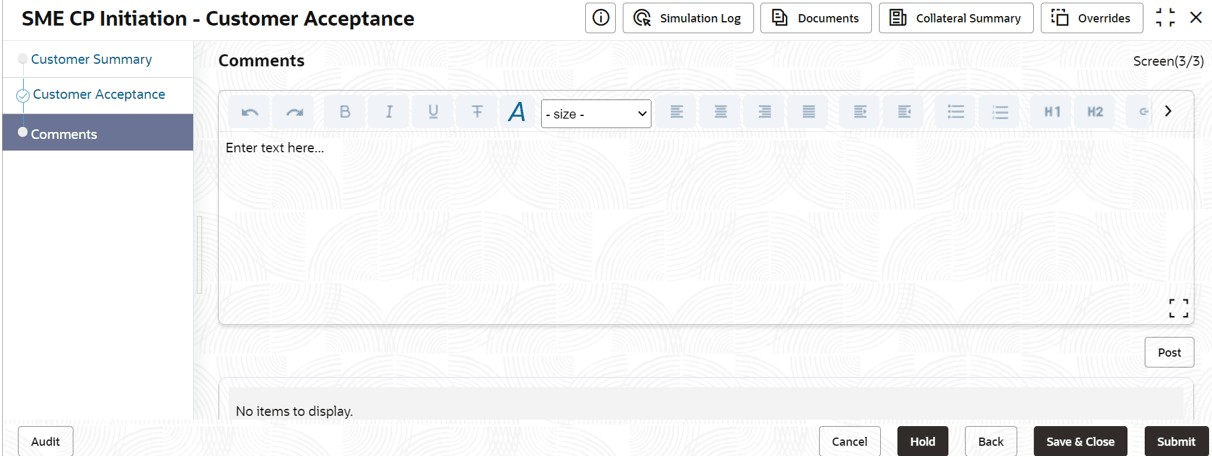Image resolution: width=1212 pixels, height=457 pixels.
Task: Open the information icon in header
Action: [600, 18]
